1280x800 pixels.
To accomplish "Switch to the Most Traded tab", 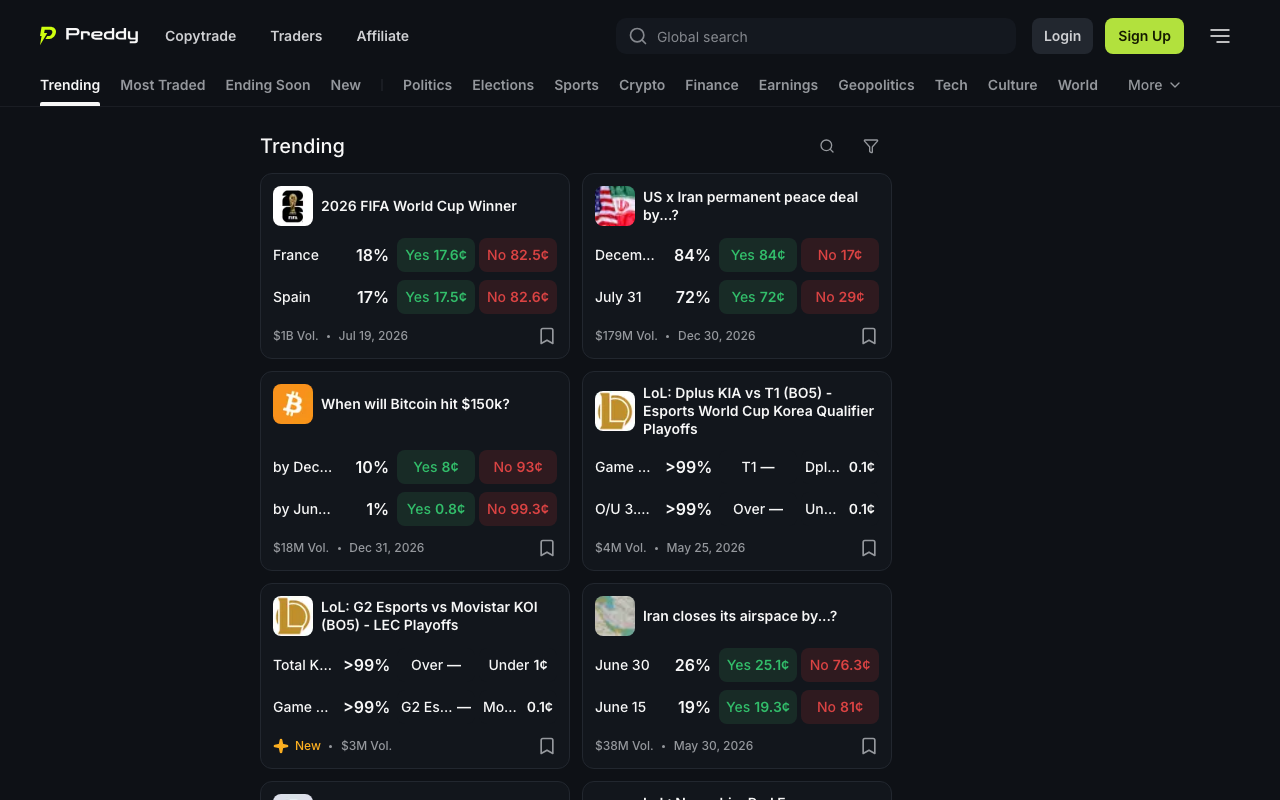I will (163, 85).
